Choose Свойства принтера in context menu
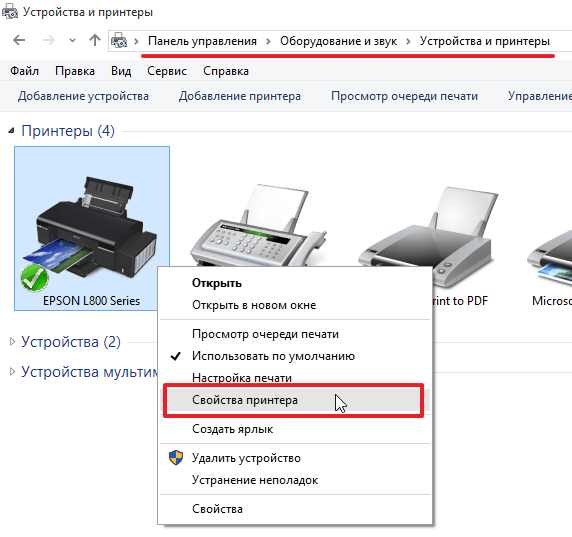 (295, 400)
